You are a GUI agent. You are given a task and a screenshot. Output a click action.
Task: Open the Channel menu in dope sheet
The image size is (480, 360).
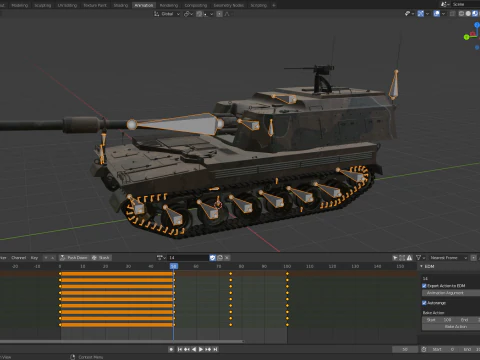[19, 258]
